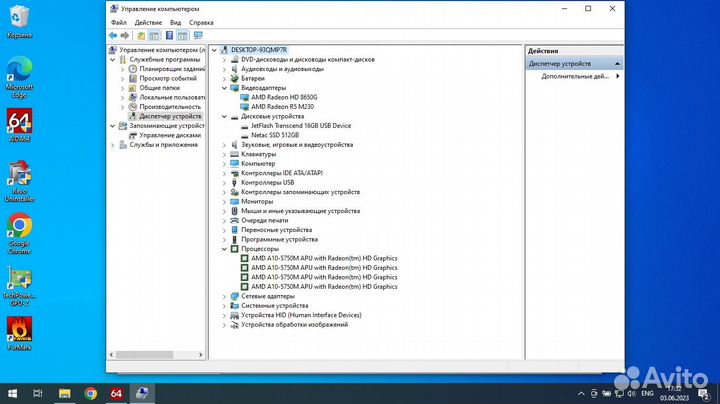Select Очереди печати category
The height and width of the screenshot is (404, 720).
(264, 220)
